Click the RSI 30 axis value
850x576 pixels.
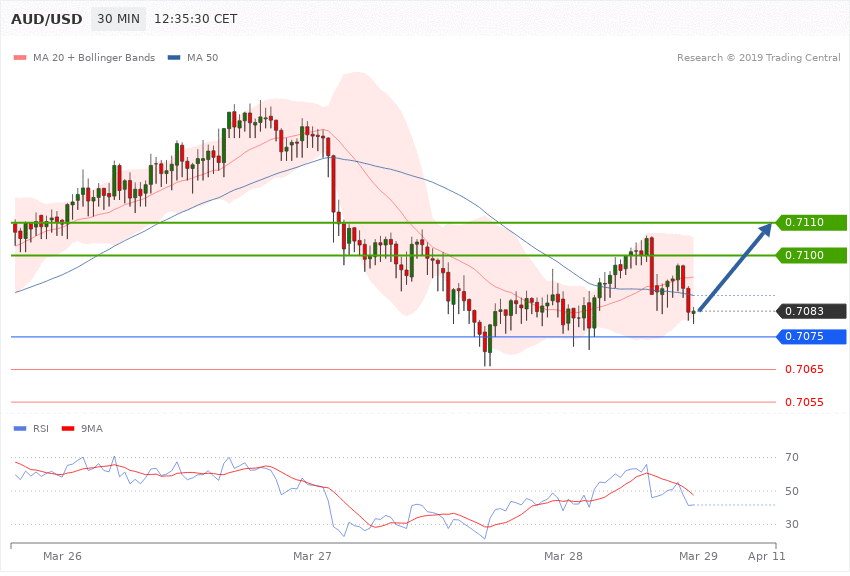click(x=792, y=525)
